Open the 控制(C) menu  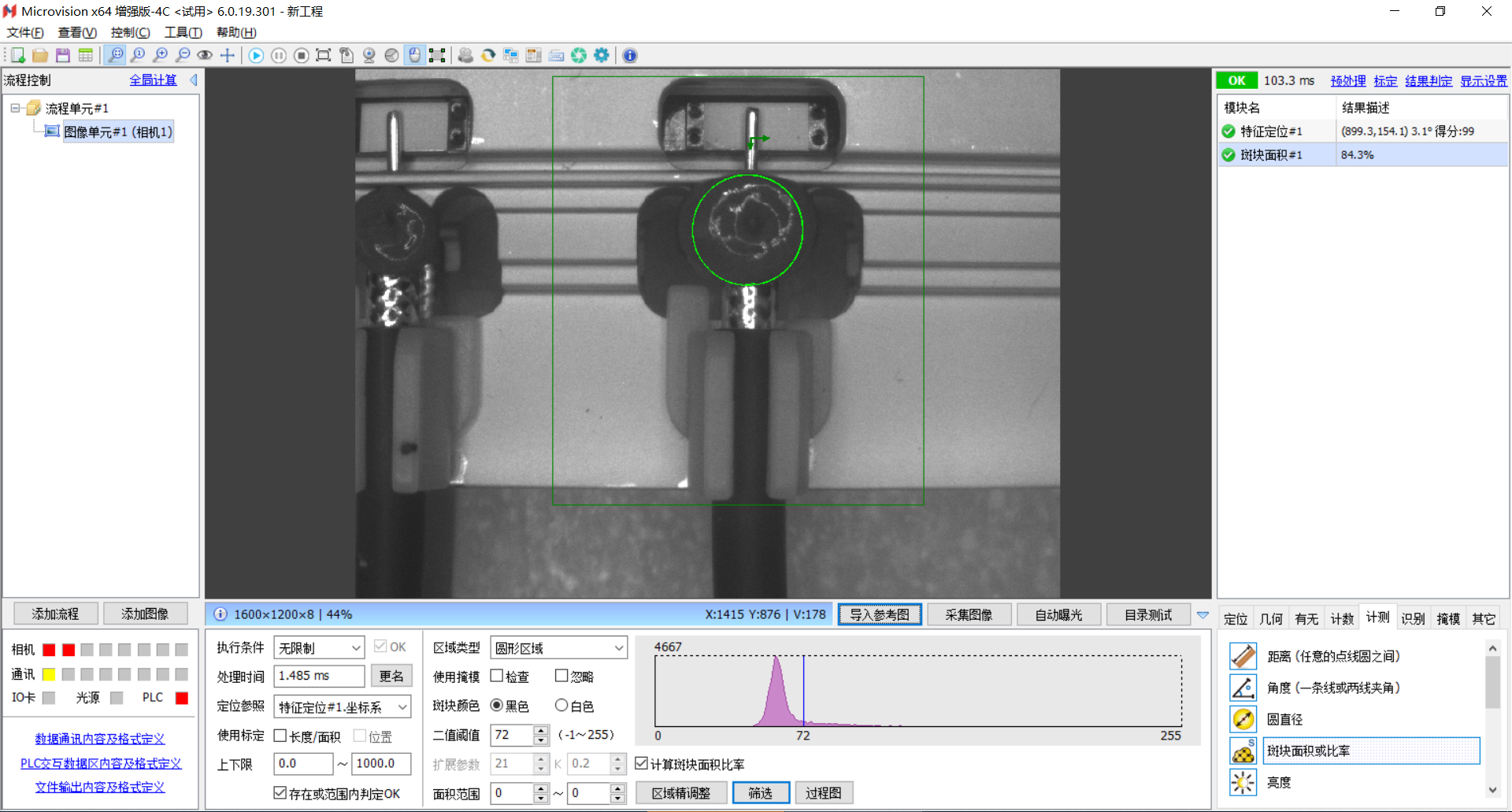[x=130, y=32]
